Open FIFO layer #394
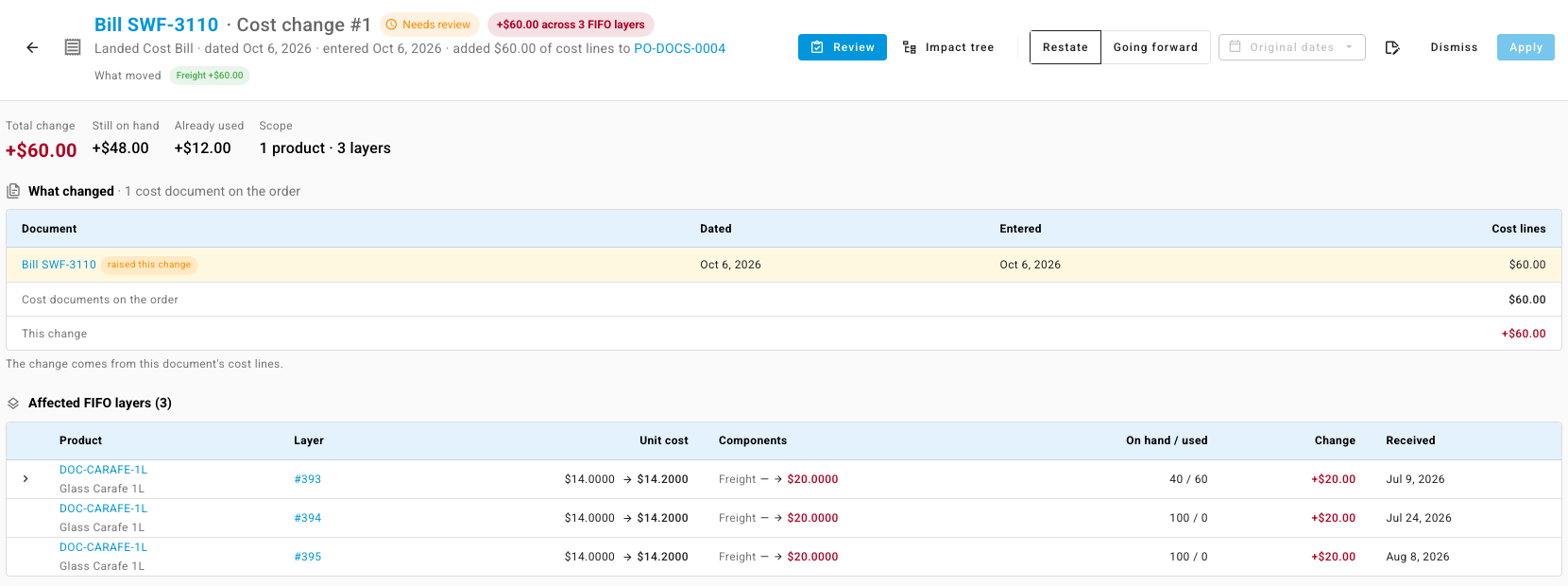This screenshot has height=586, width=1568. (x=308, y=518)
